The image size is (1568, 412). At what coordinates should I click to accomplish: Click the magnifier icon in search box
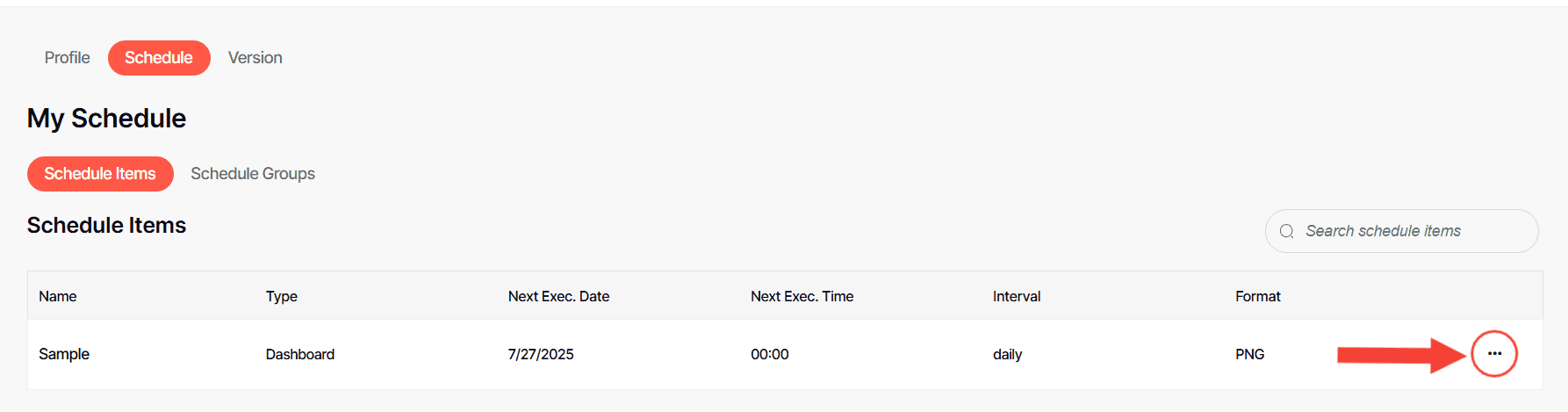[1287, 231]
